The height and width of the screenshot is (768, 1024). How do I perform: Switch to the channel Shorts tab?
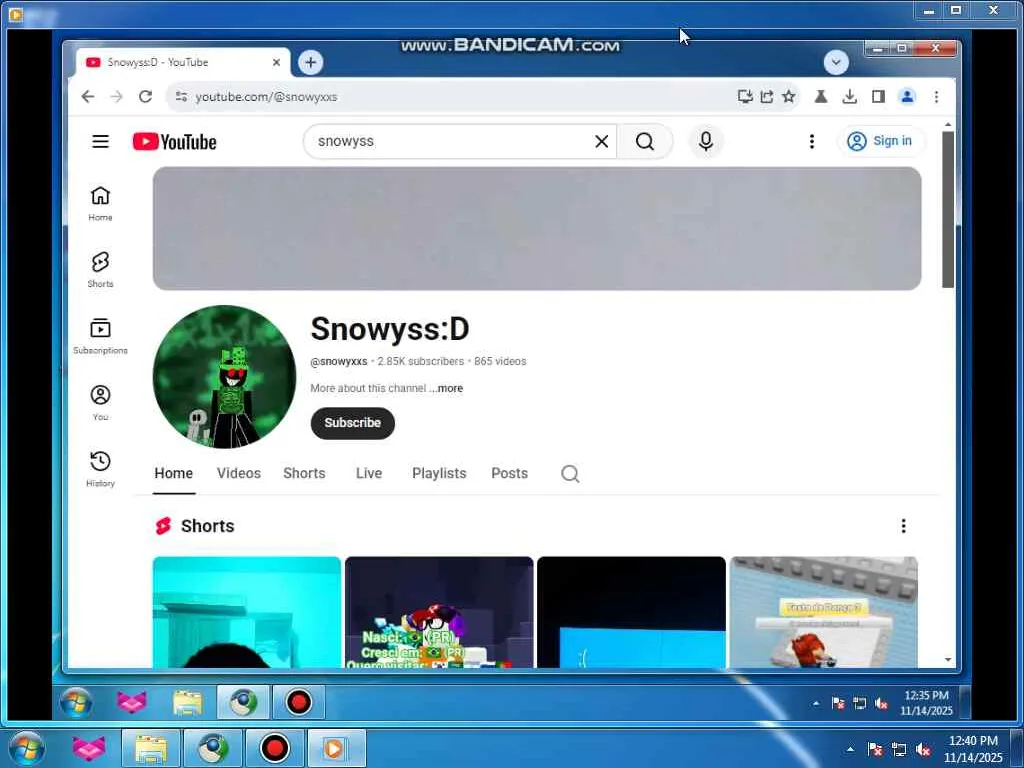point(304,473)
